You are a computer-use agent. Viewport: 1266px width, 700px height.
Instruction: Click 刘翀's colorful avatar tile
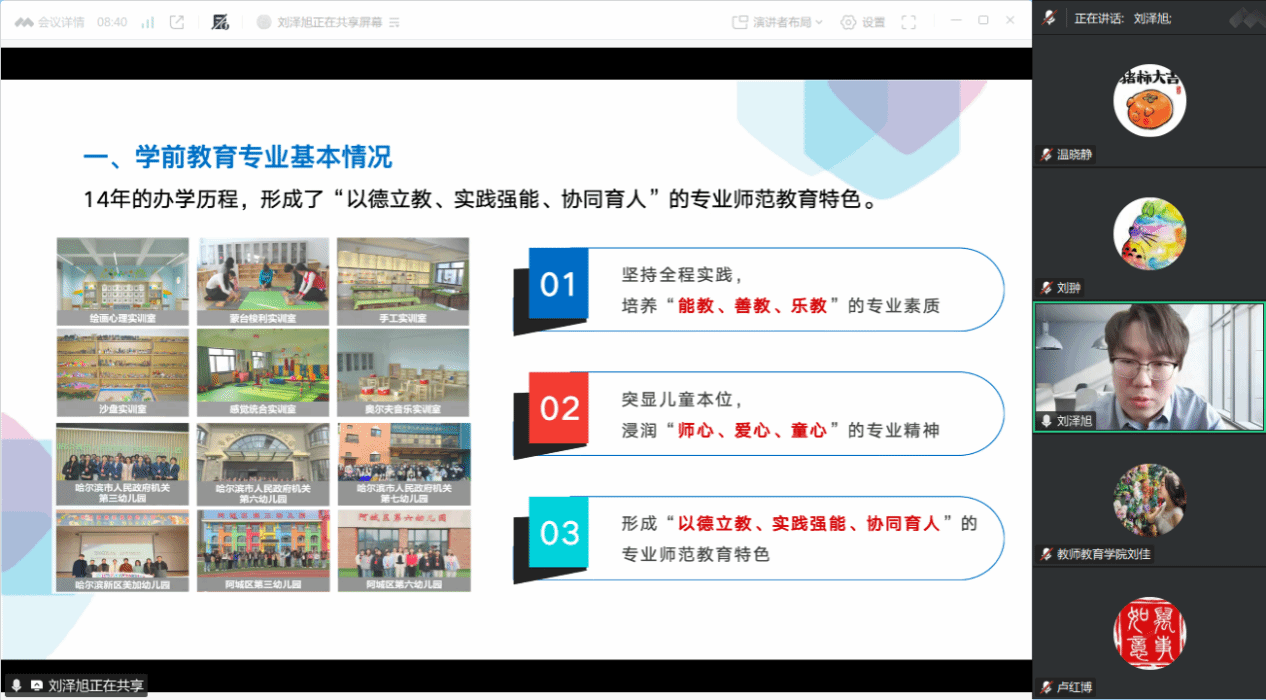point(1149,234)
